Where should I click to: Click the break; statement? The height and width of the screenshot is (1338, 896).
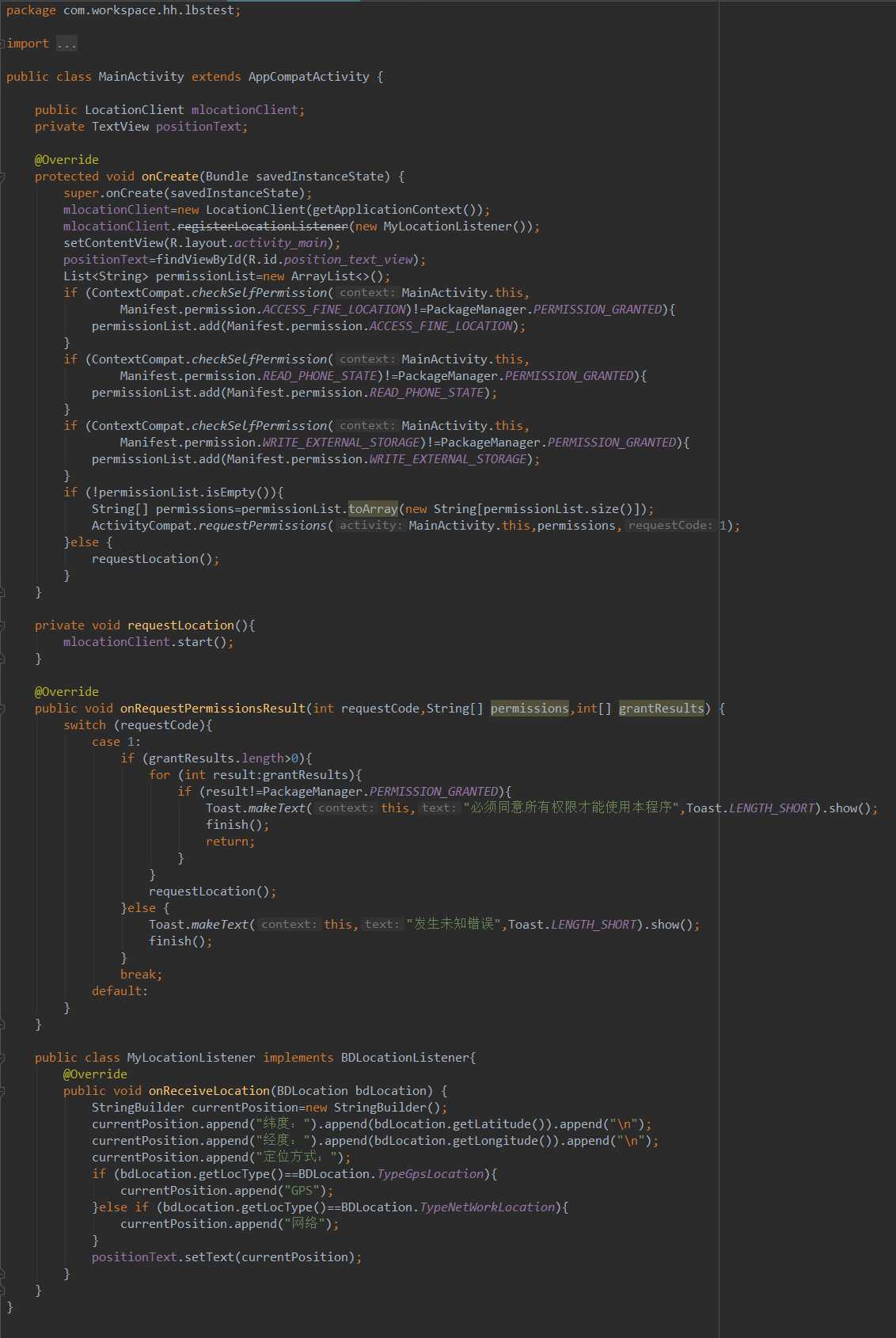coord(141,975)
